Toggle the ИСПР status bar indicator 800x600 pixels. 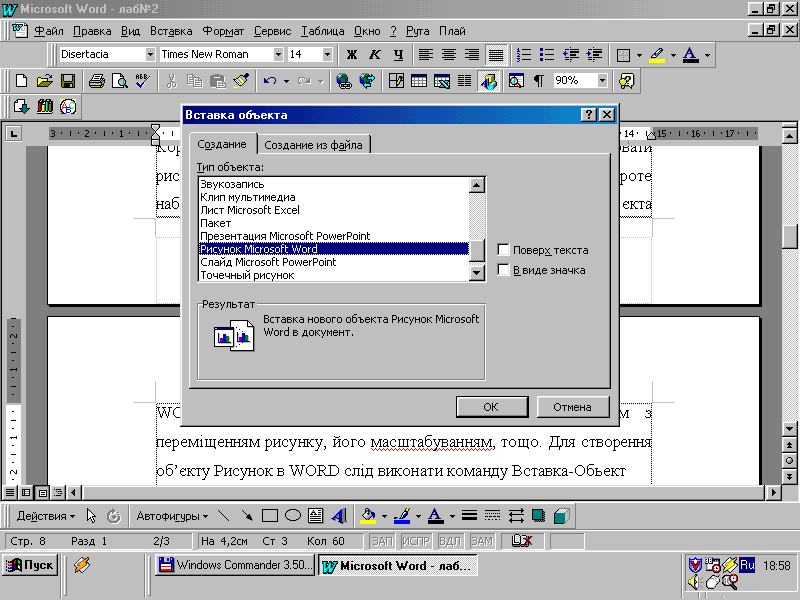[x=416, y=541]
